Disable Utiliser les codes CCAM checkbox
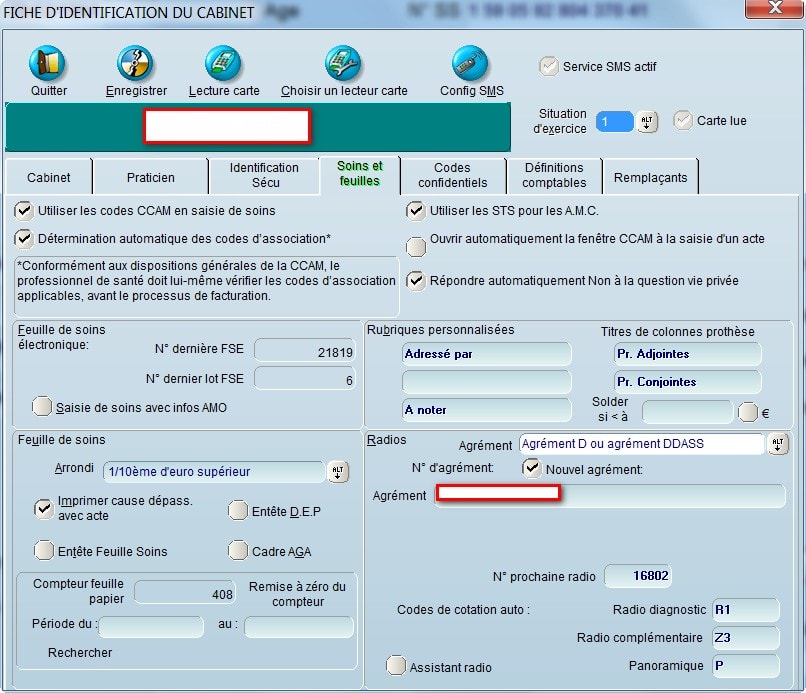Image resolution: width=806 pixels, height=693 pixels. pos(24,211)
